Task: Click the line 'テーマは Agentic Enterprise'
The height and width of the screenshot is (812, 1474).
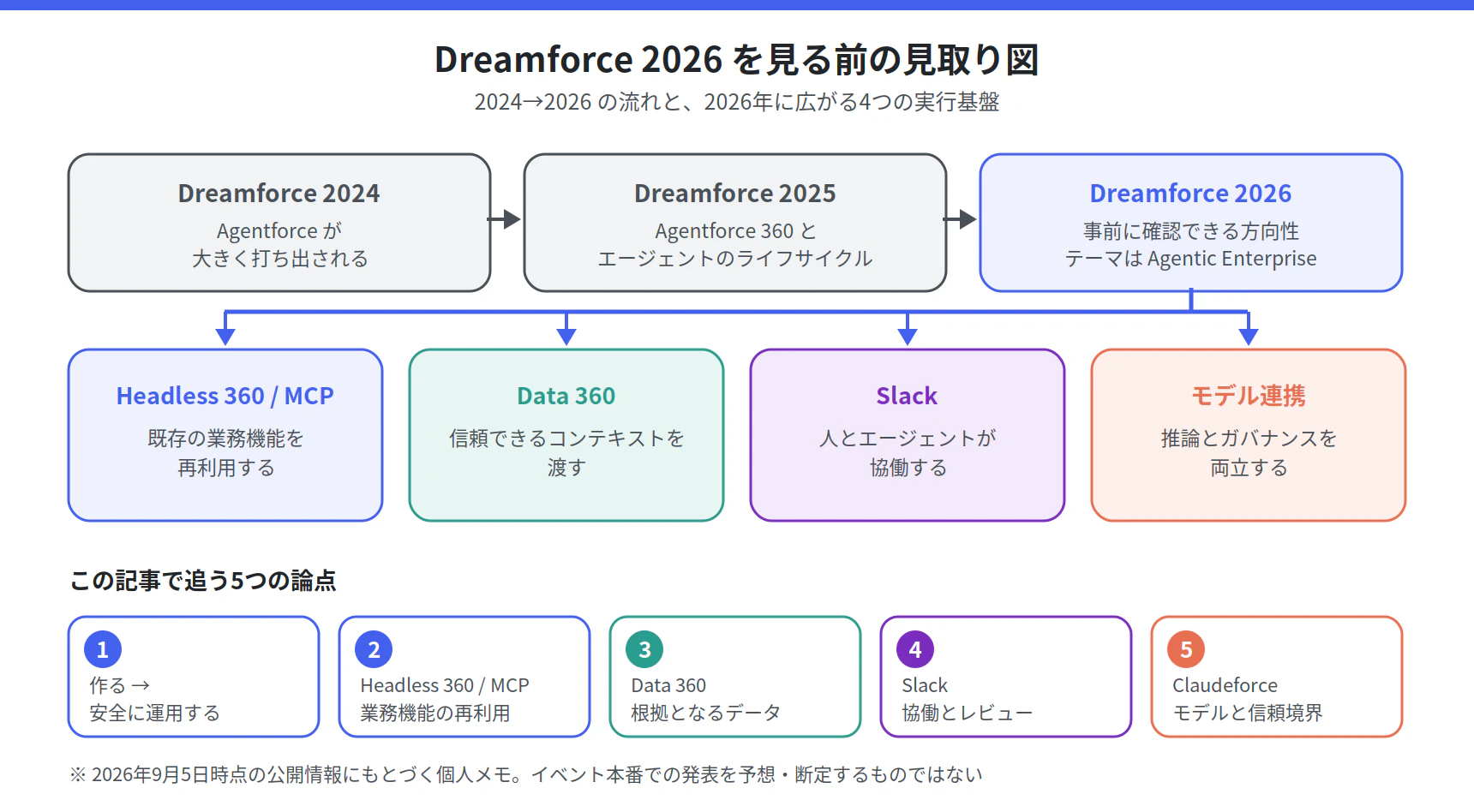Action: click(x=1191, y=259)
